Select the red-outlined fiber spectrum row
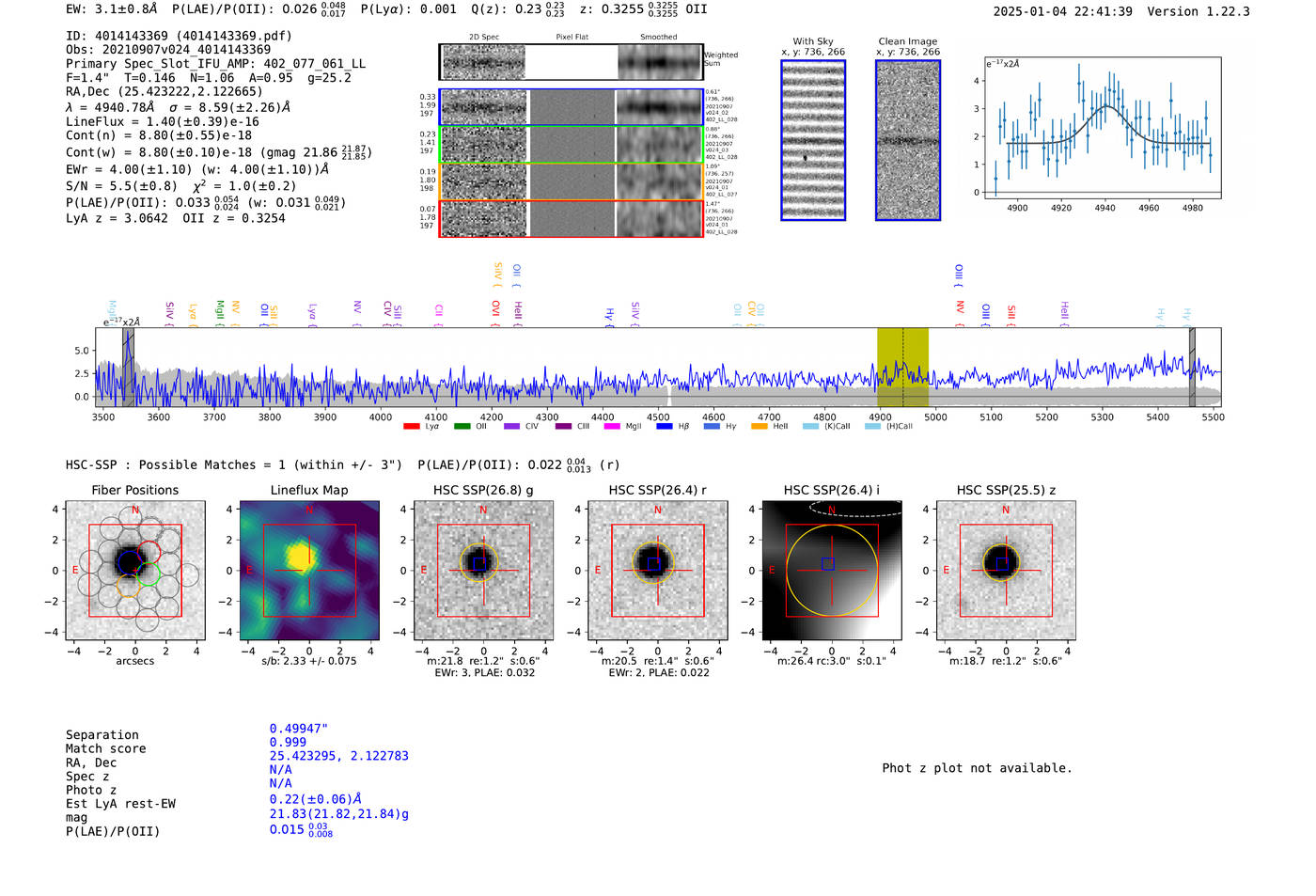 click(572, 218)
